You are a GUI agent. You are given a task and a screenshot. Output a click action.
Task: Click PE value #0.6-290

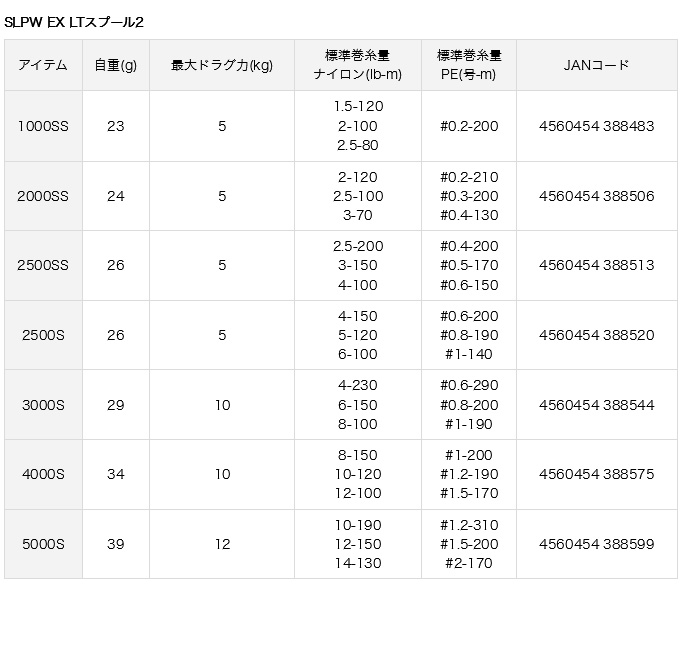click(469, 385)
